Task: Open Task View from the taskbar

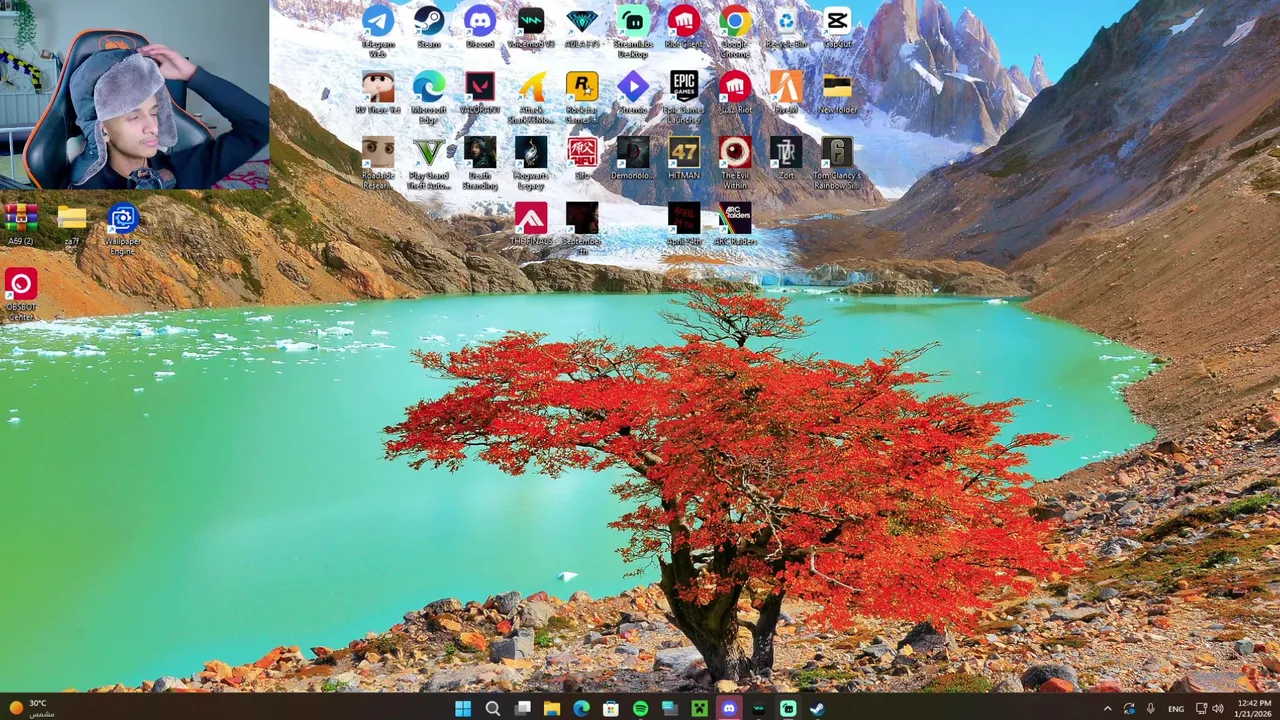Action: [x=522, y=708]
